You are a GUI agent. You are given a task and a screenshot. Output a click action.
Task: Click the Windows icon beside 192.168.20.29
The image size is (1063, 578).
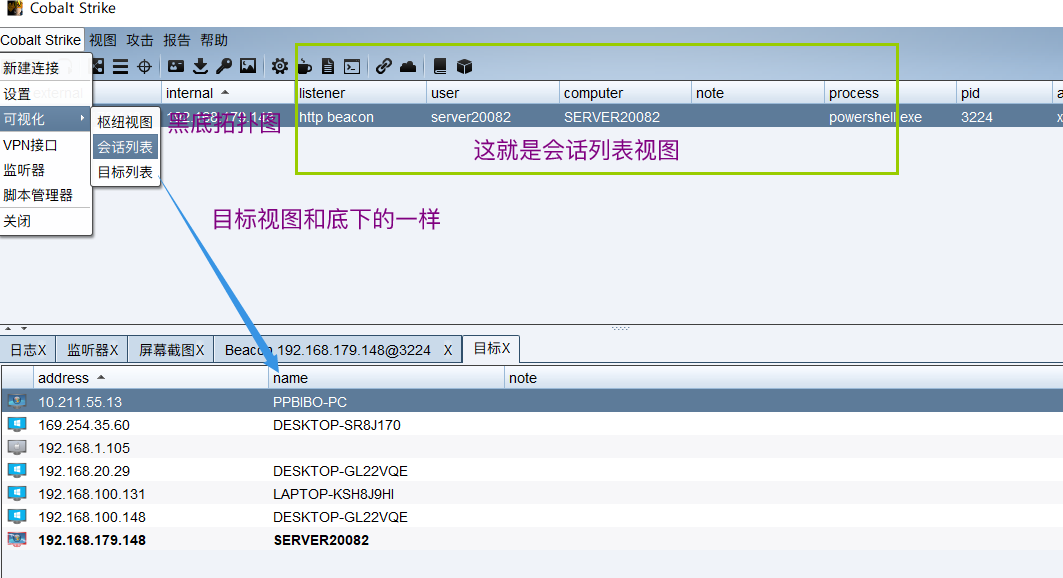coord(17,470)
